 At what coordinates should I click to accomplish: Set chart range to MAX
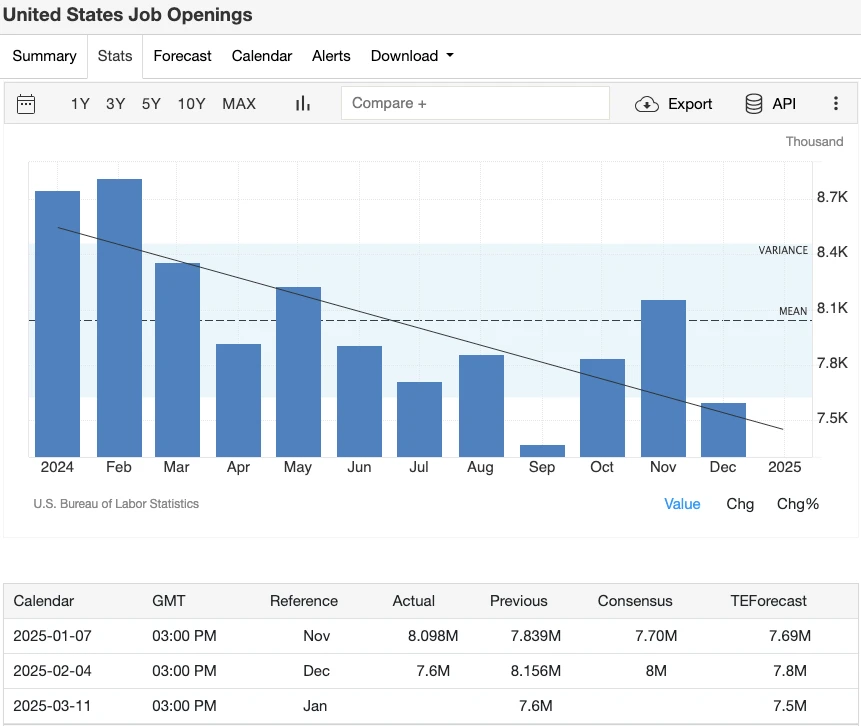coord(239,104)
